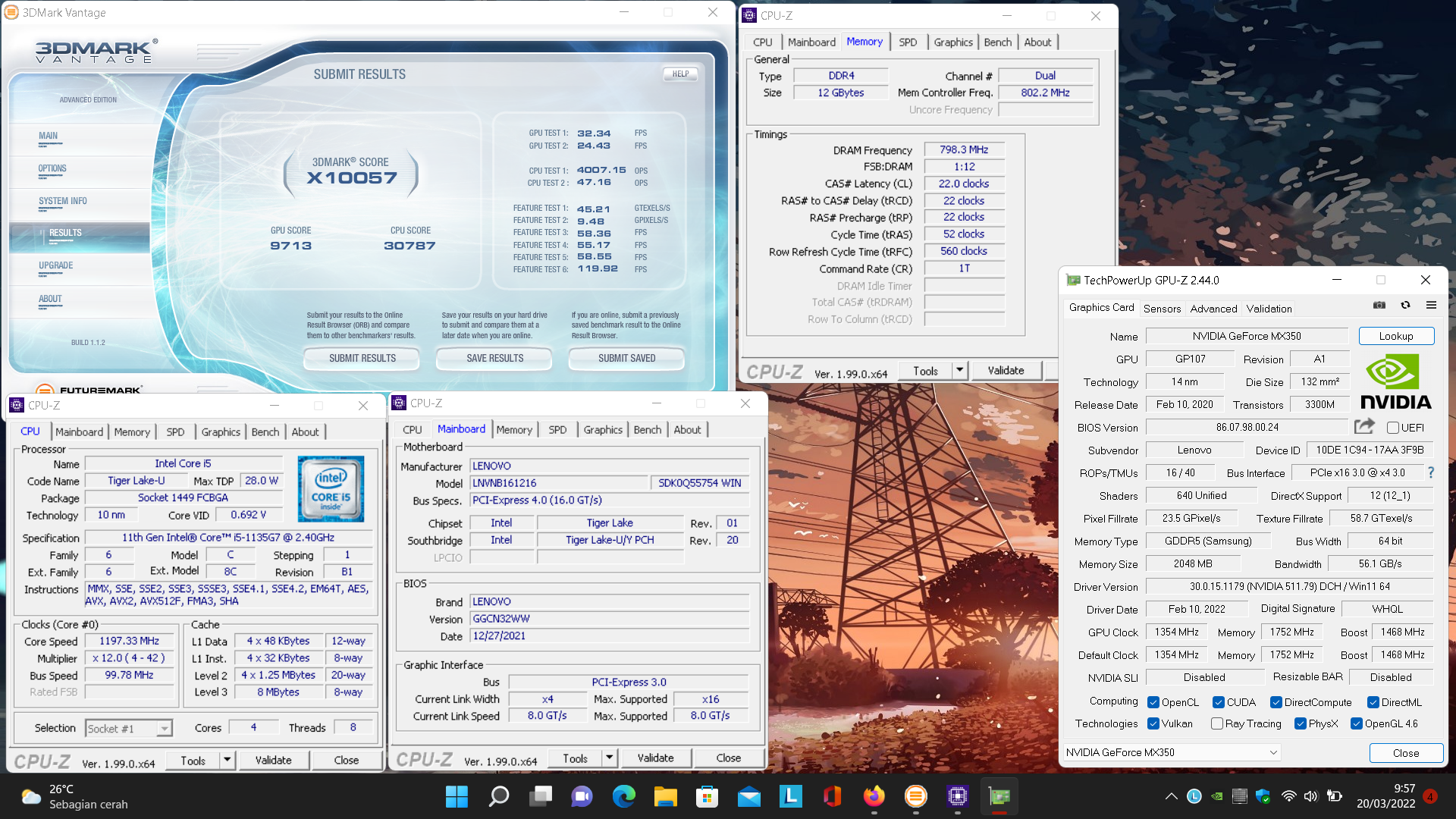Show hidden tray icons chevron
1456x819 pixels.
pyautogui.click(x=1171, y=796)
